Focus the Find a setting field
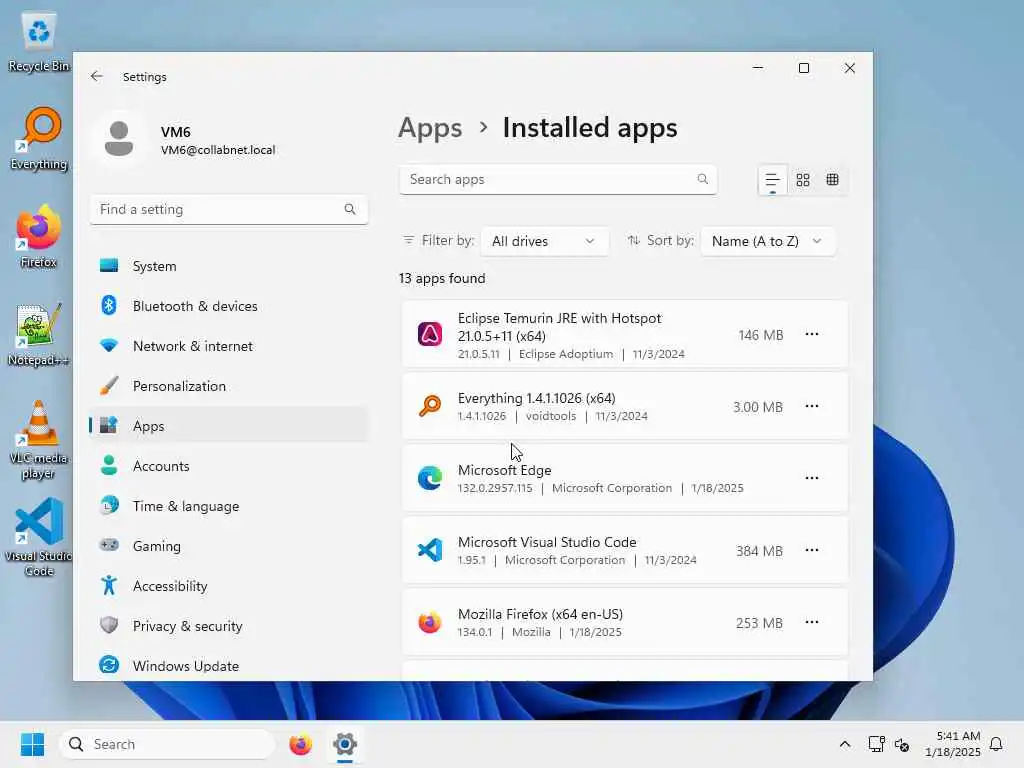Image resolution: width=1024 pixels, height=768 pixels. click(229, 210)
